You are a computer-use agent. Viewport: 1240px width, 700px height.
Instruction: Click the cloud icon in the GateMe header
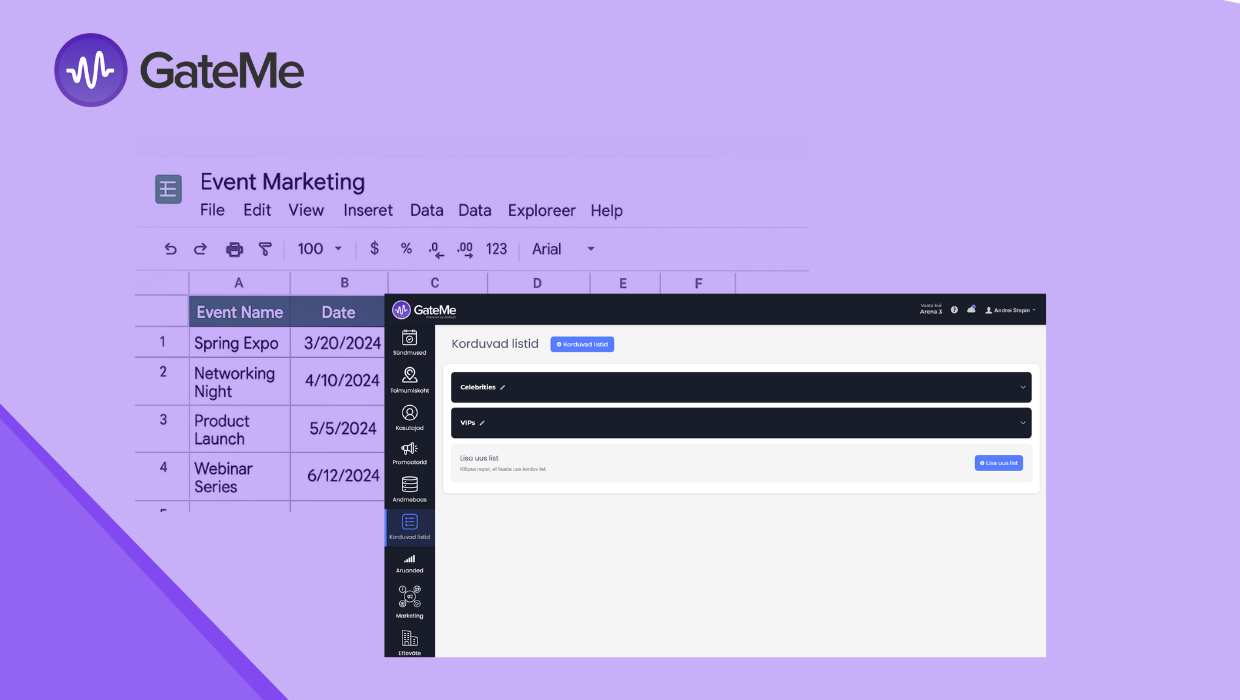pyautogui.click(x=970, y=309)
